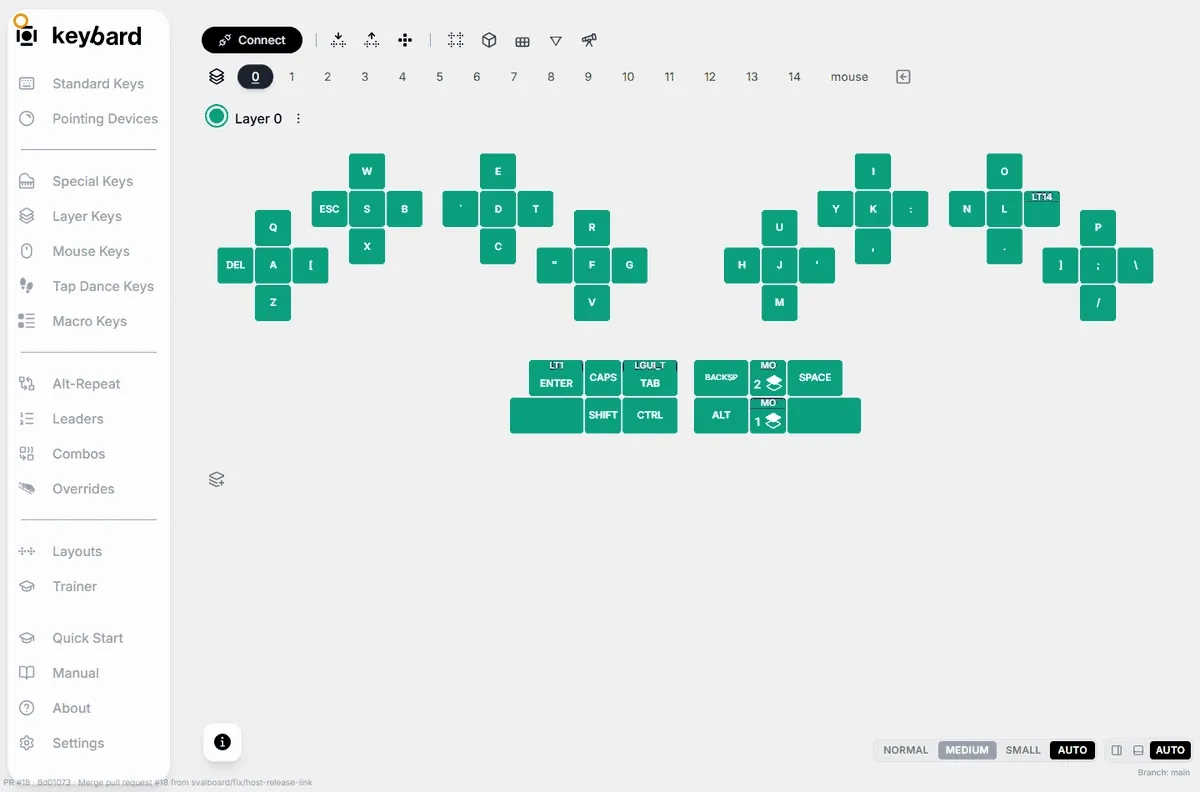Open the Layer 0 three-dot options menu
The image size is (1200, 792).
(x=298, y=118)
